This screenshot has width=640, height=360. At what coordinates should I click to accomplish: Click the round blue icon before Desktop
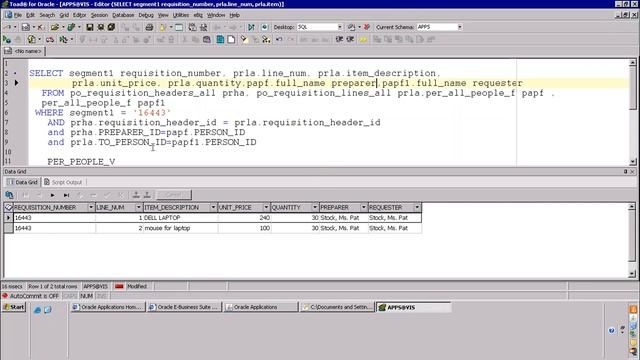click(265, 27)
